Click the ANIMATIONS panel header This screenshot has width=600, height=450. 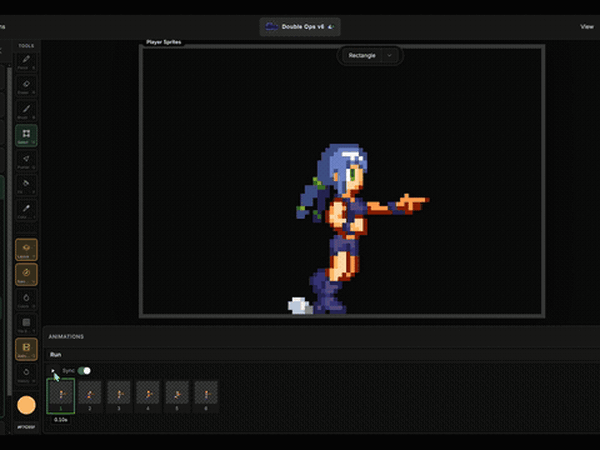(x=66, y=337)
